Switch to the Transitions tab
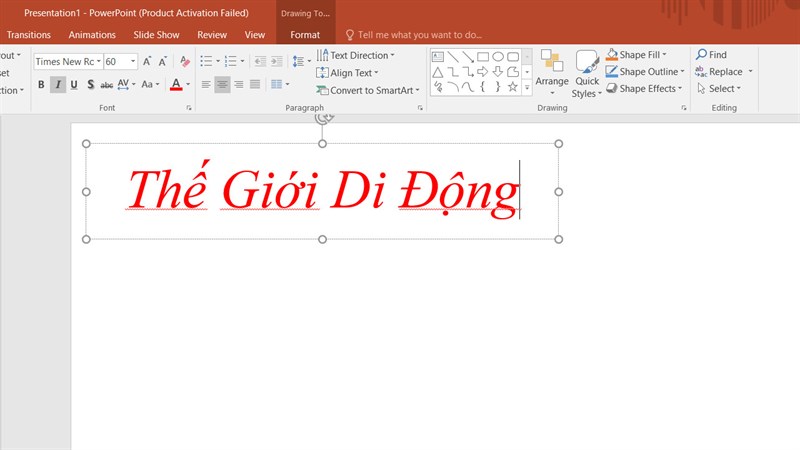Viewport: 800px width, 450px height. pyautogui.click(x=29, y=35)
